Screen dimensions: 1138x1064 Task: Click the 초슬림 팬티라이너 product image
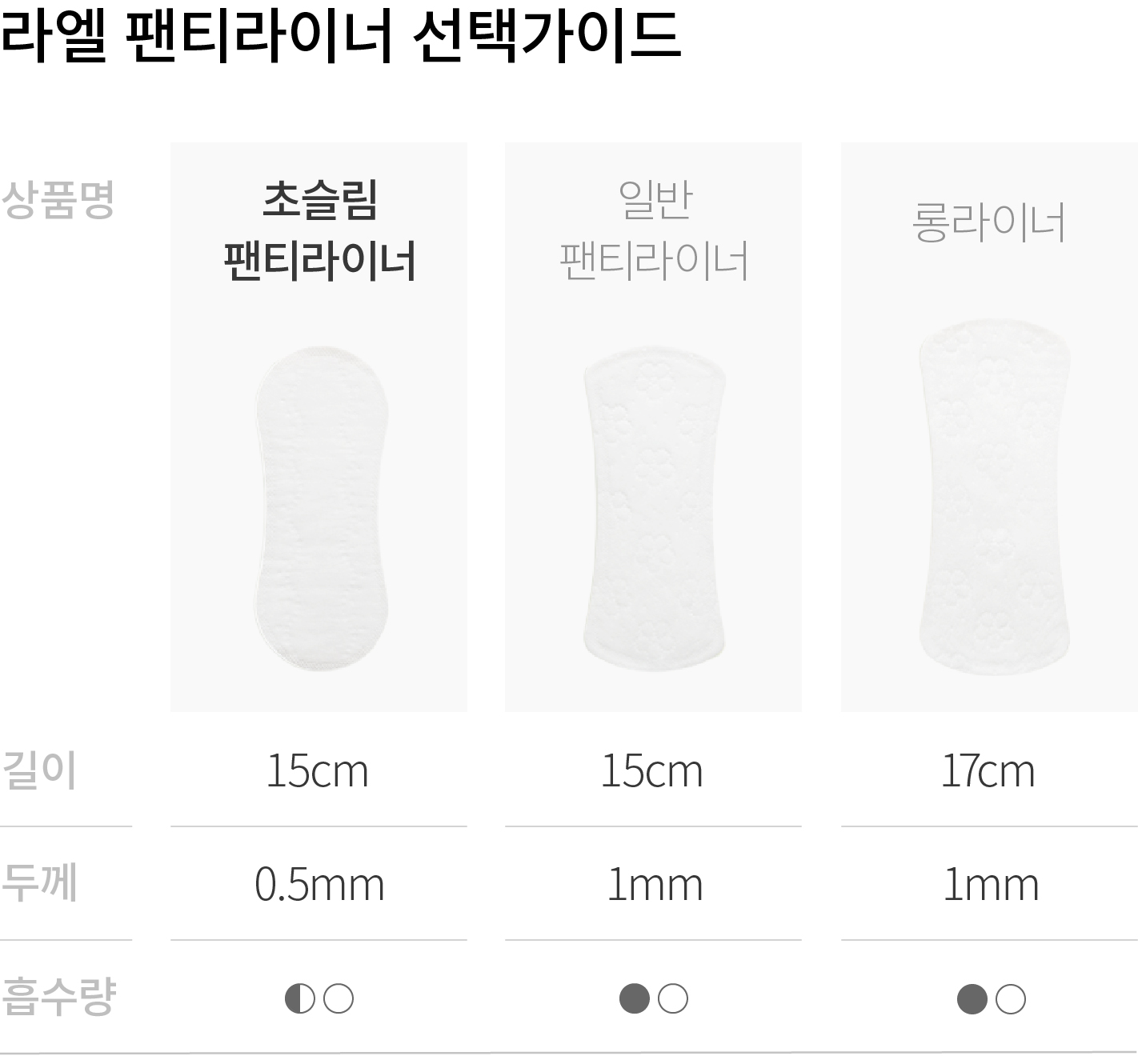(x=323, y=508)
